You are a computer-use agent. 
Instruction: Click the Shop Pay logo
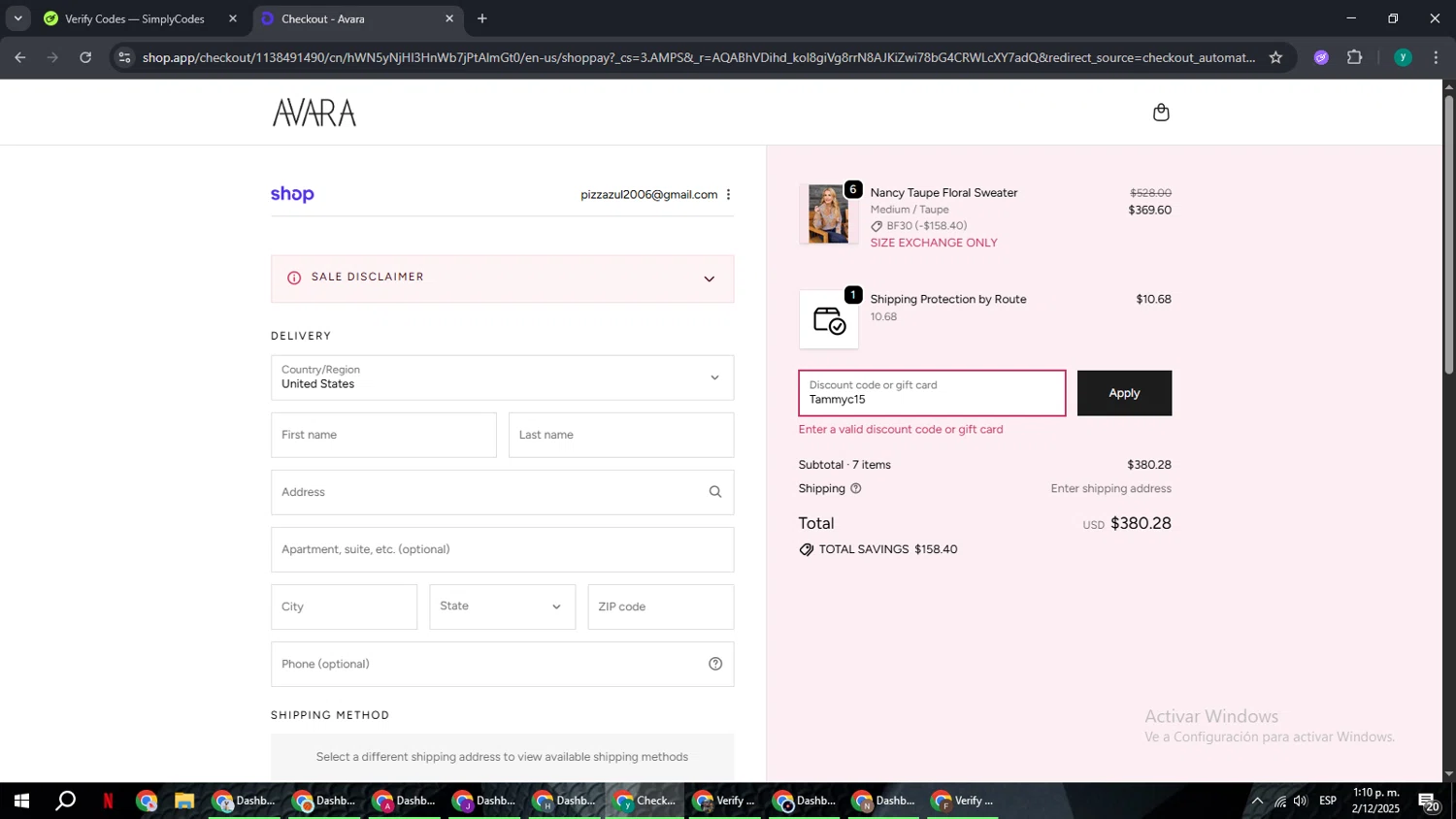(x=292, y=195)
